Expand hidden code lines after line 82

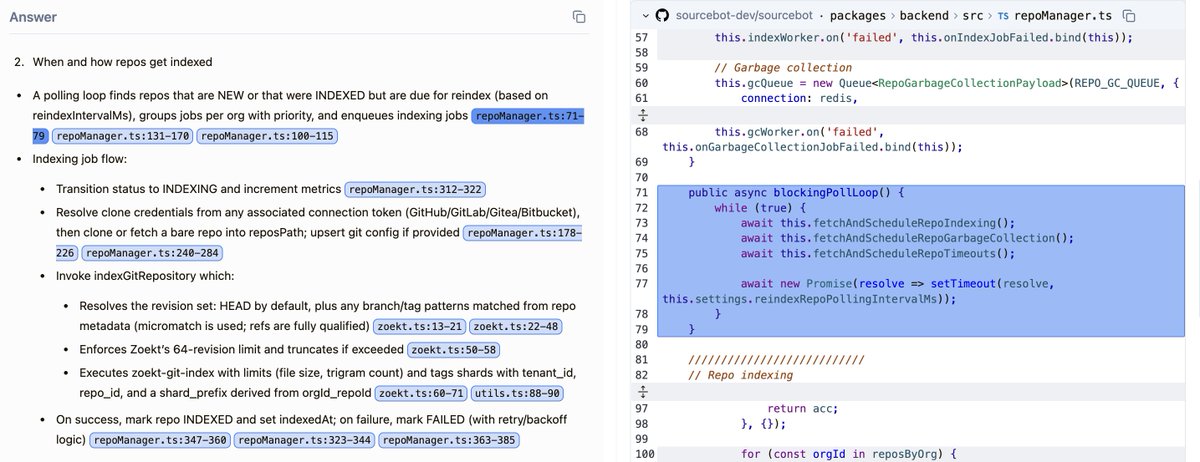(x=642, y=391)
